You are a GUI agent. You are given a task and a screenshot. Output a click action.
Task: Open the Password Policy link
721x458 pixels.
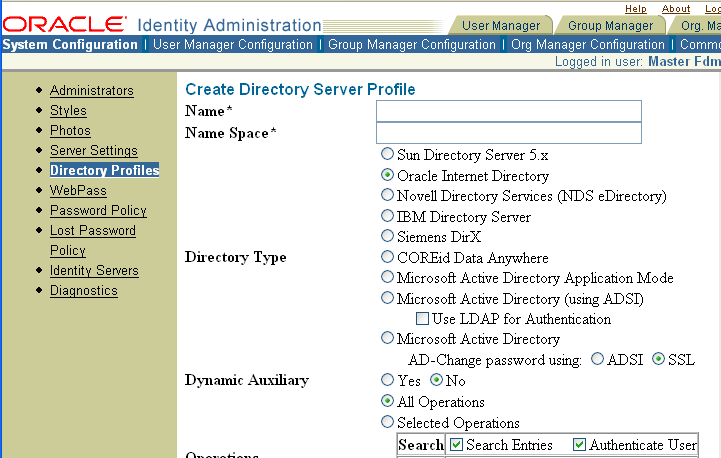[98, 211]
